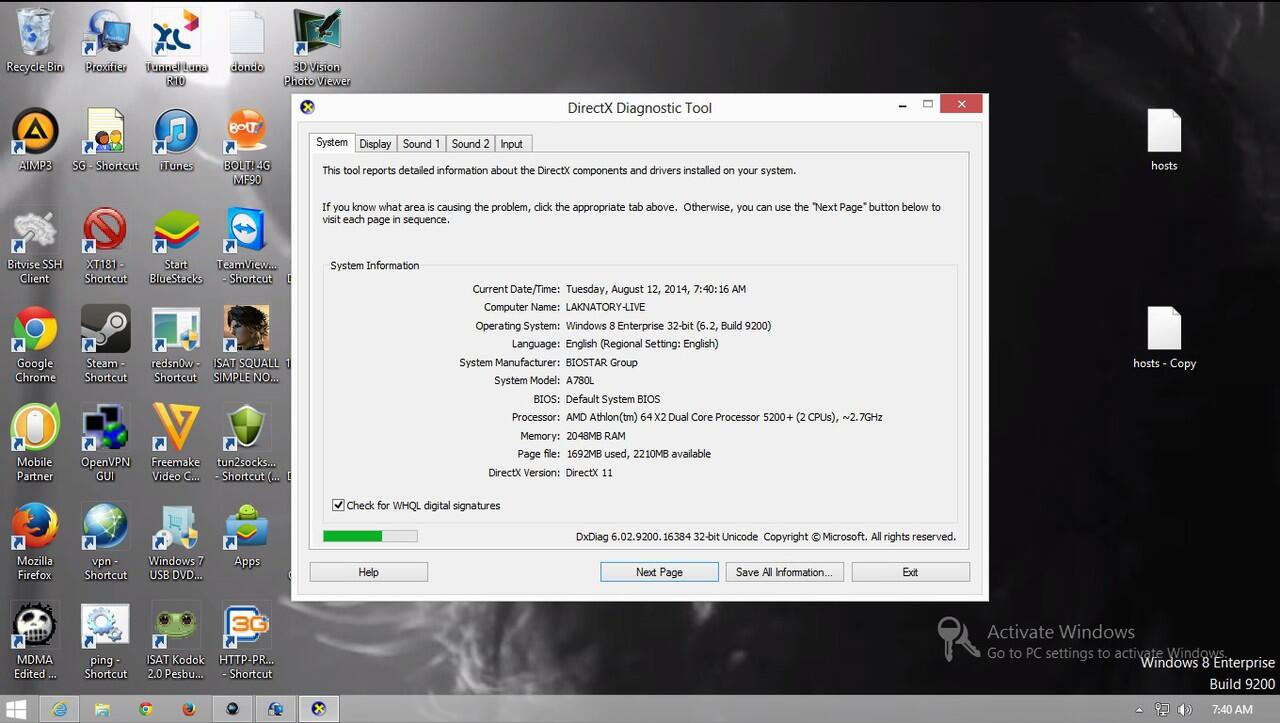Click the LAKNATORY-LIVE computer name
This screenshot has height=723, width=1280.
pyautogui.click(x=605, y=307)
